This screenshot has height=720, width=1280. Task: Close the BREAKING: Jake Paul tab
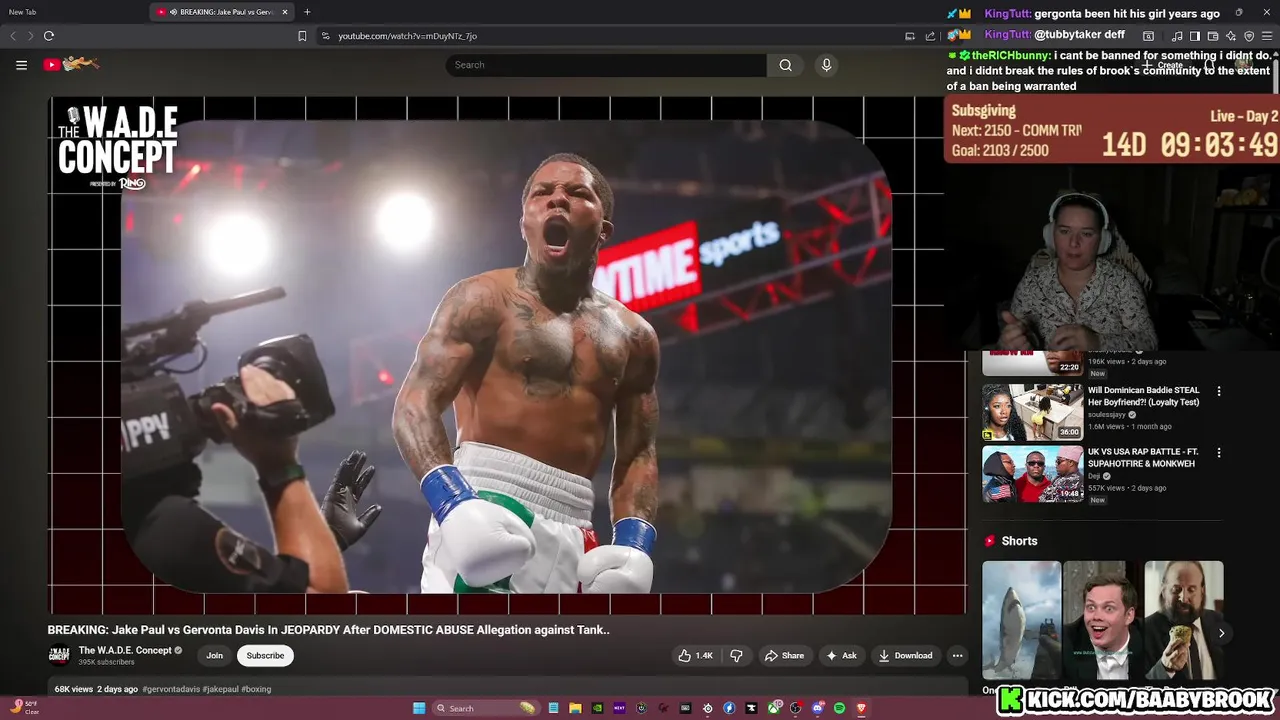click(285, 12)
